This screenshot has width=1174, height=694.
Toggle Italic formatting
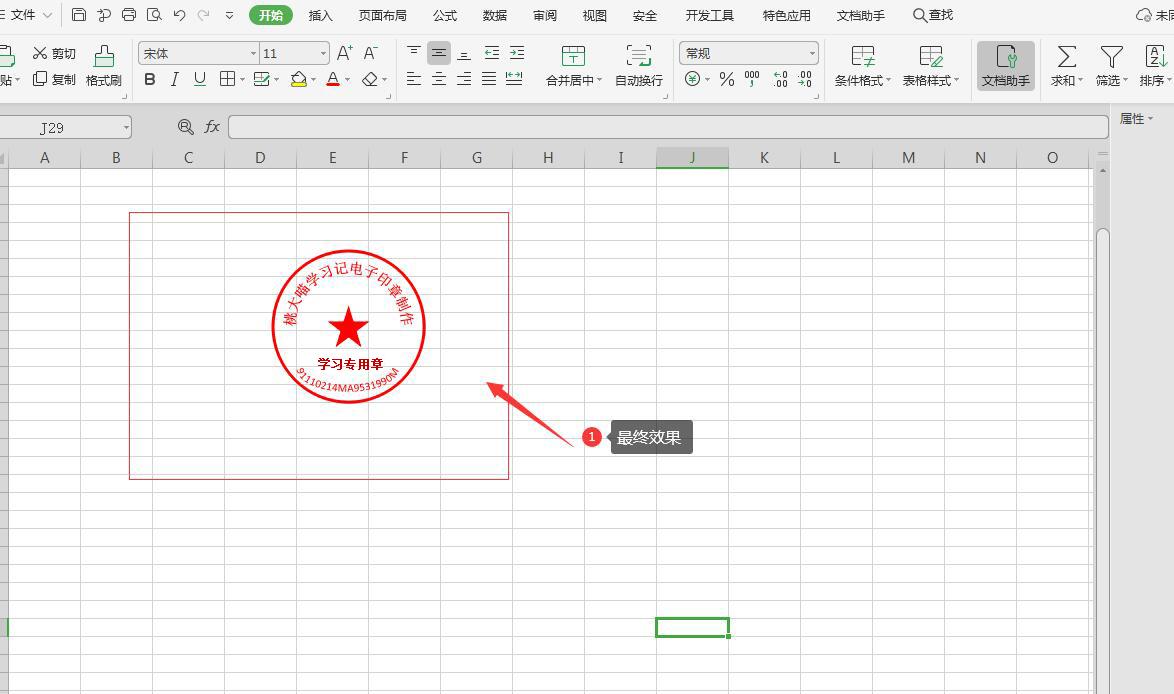[175, 79]
